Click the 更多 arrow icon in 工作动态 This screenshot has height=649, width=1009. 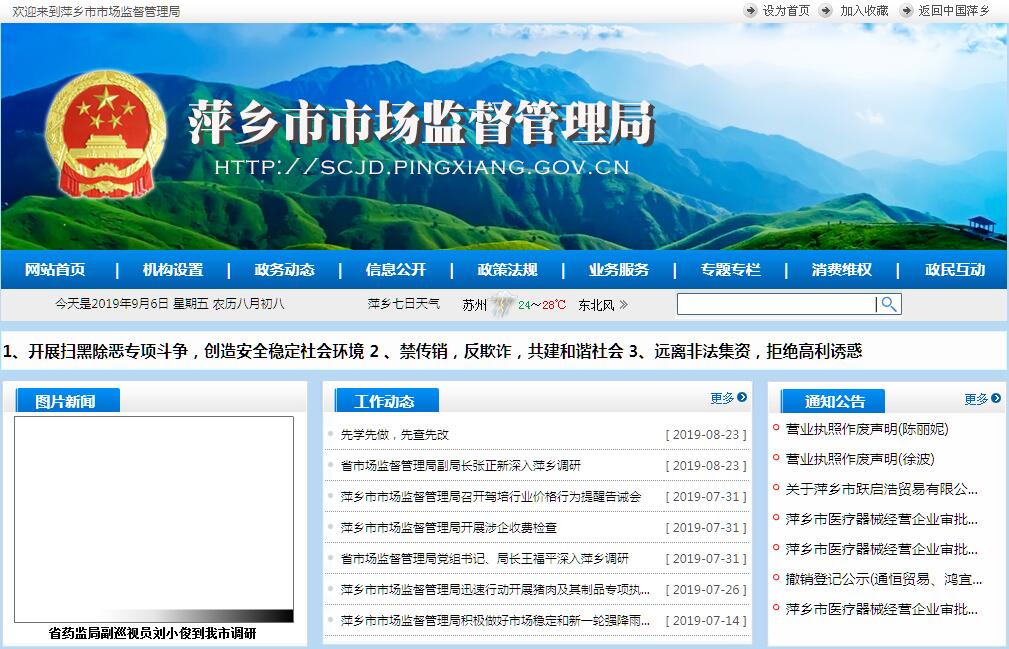click(742, 398)
